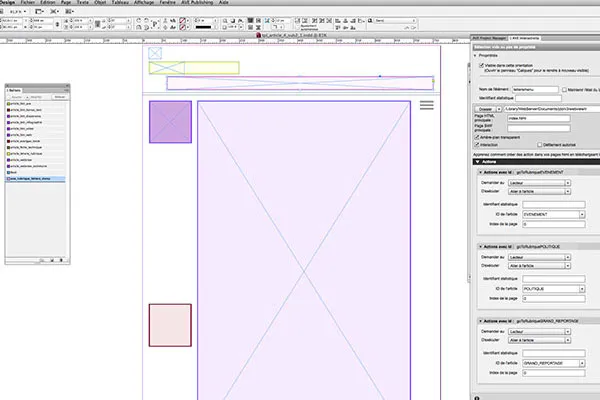This screenshot has height=400, width=600.
Task: Select the blue 'fond' layer row
Action: [x=36, y=173]
